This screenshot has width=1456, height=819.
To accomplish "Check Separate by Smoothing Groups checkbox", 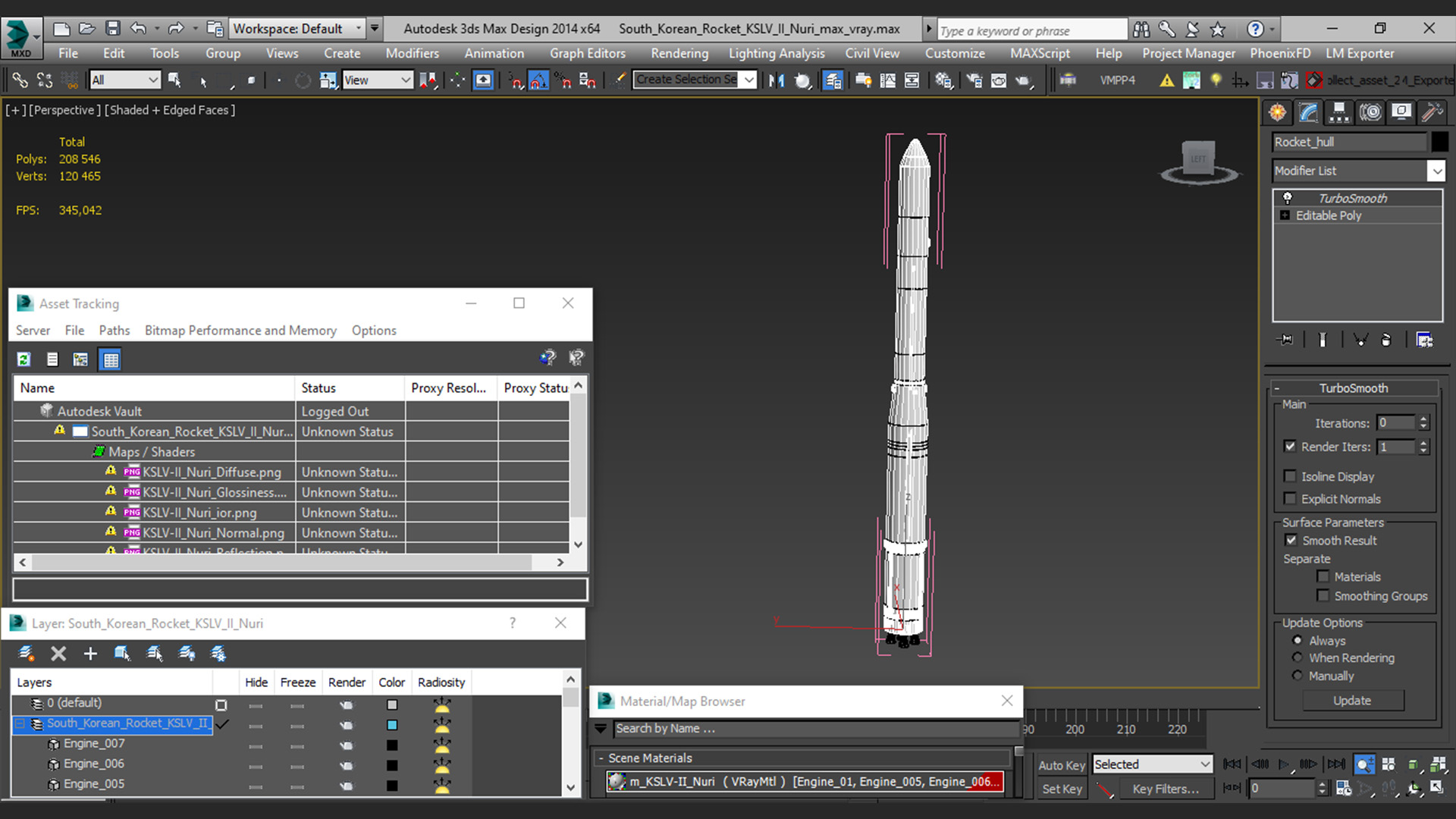I will coord(1323,595).
